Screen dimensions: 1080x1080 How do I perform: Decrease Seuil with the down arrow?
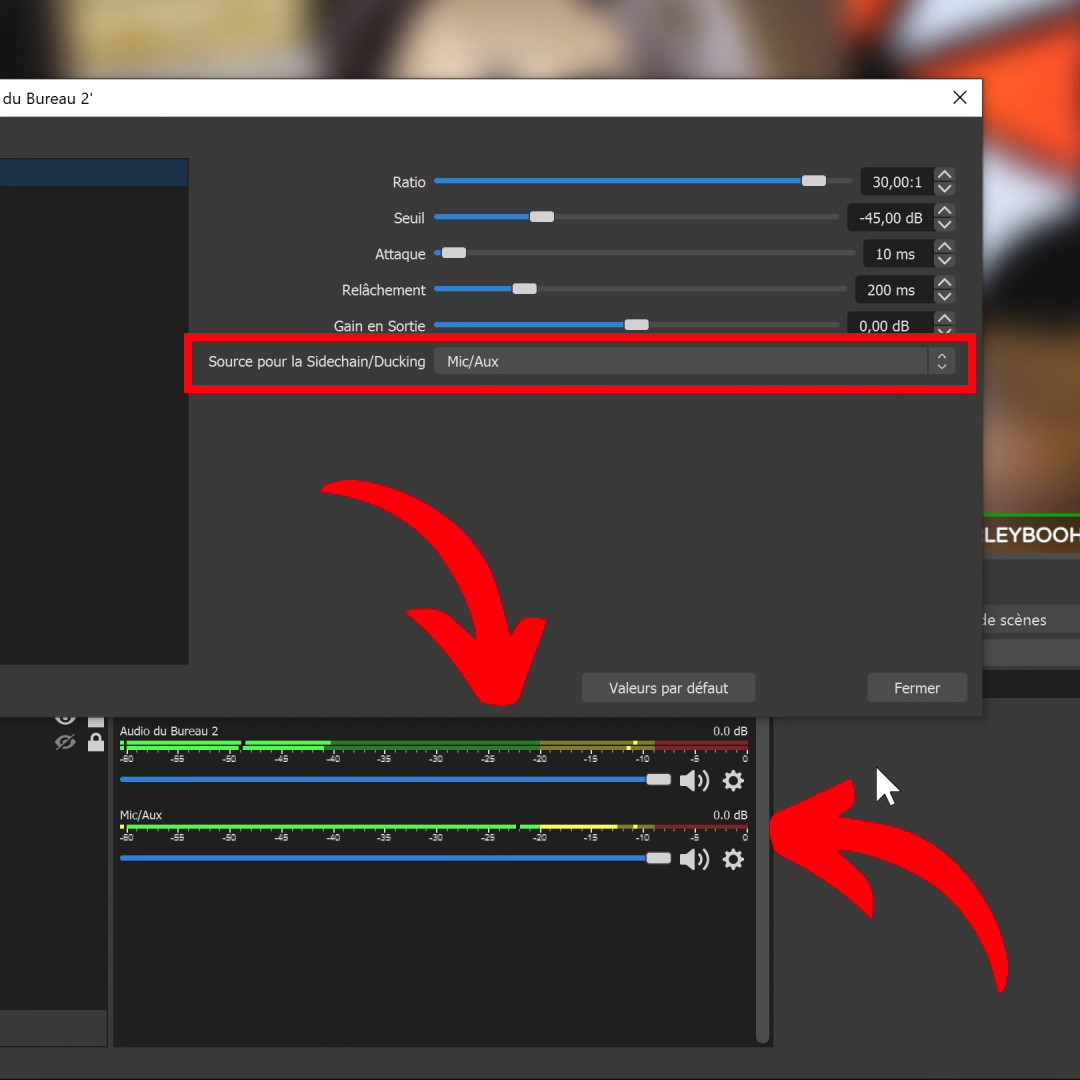click(944, 225)
